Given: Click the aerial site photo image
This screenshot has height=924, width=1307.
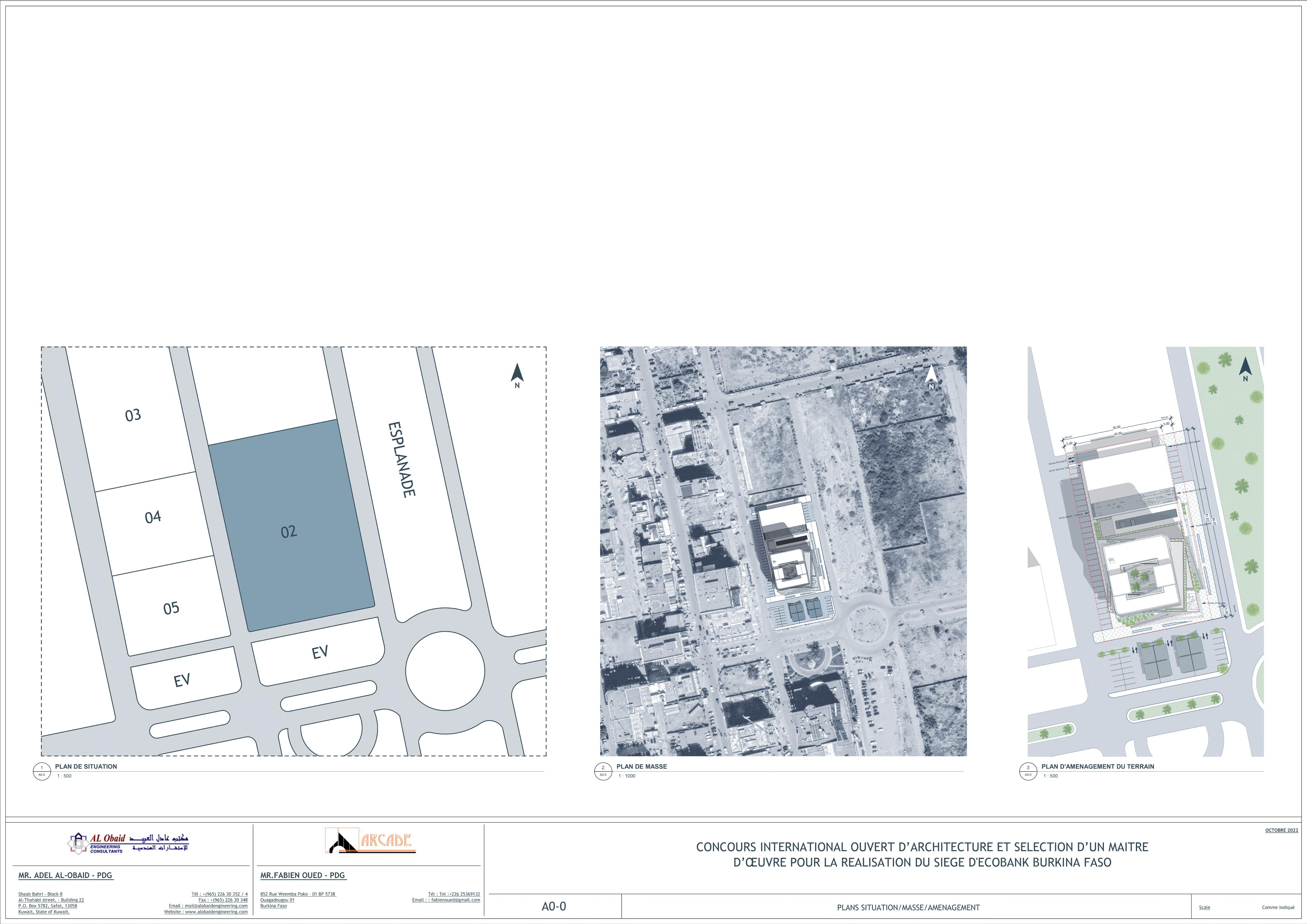Looking at the screenshot, I should [783, 551].
